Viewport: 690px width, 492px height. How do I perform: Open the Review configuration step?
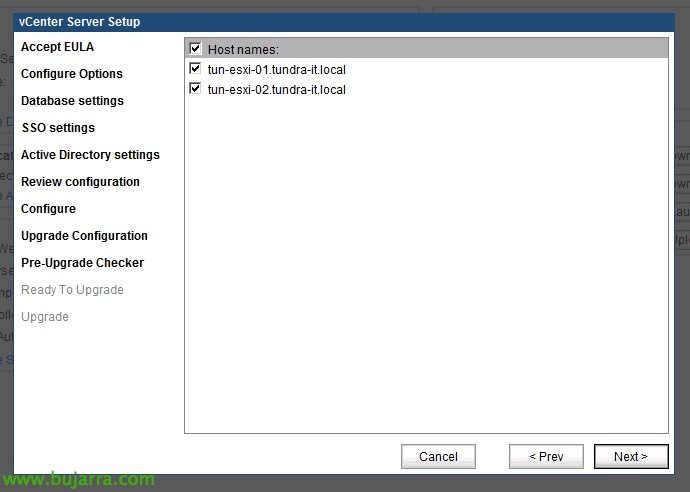coord(80,182)
